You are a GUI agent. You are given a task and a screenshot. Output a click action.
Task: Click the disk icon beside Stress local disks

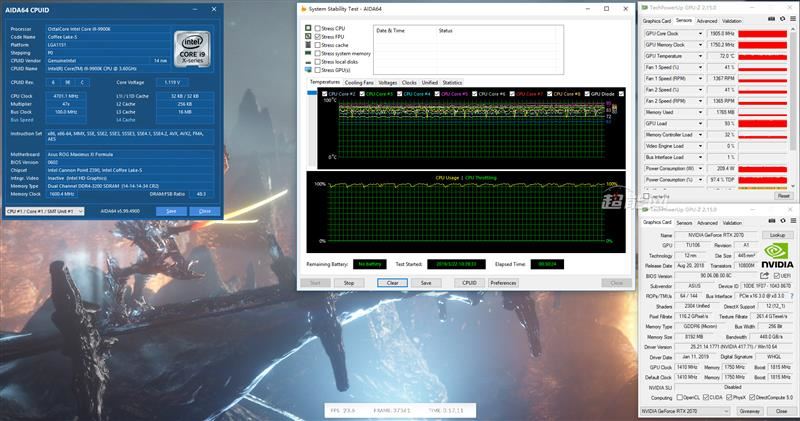308,61
